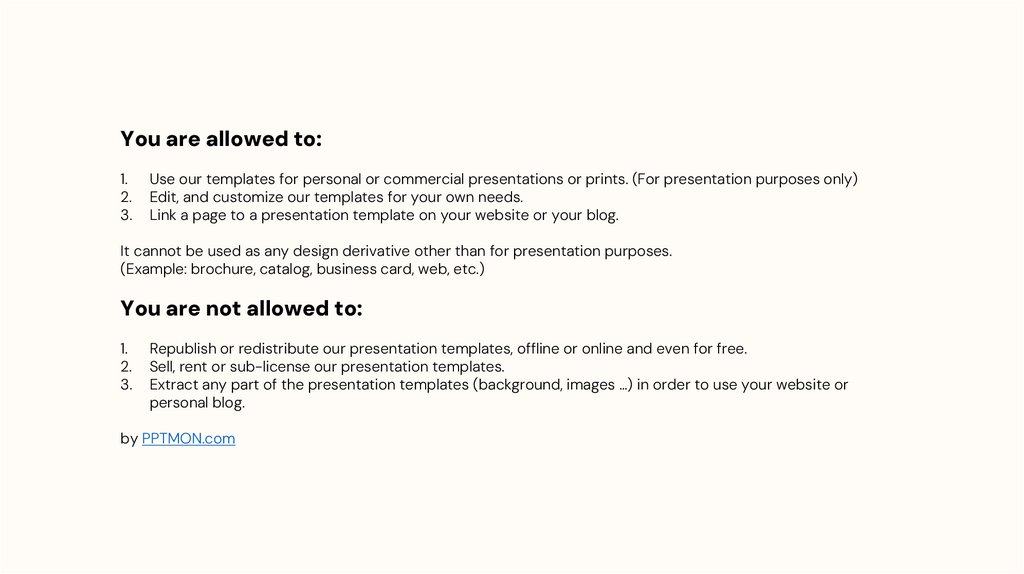
Task: Click the 'It cannot be used as any design' sentence
Action: coord(396,251)
